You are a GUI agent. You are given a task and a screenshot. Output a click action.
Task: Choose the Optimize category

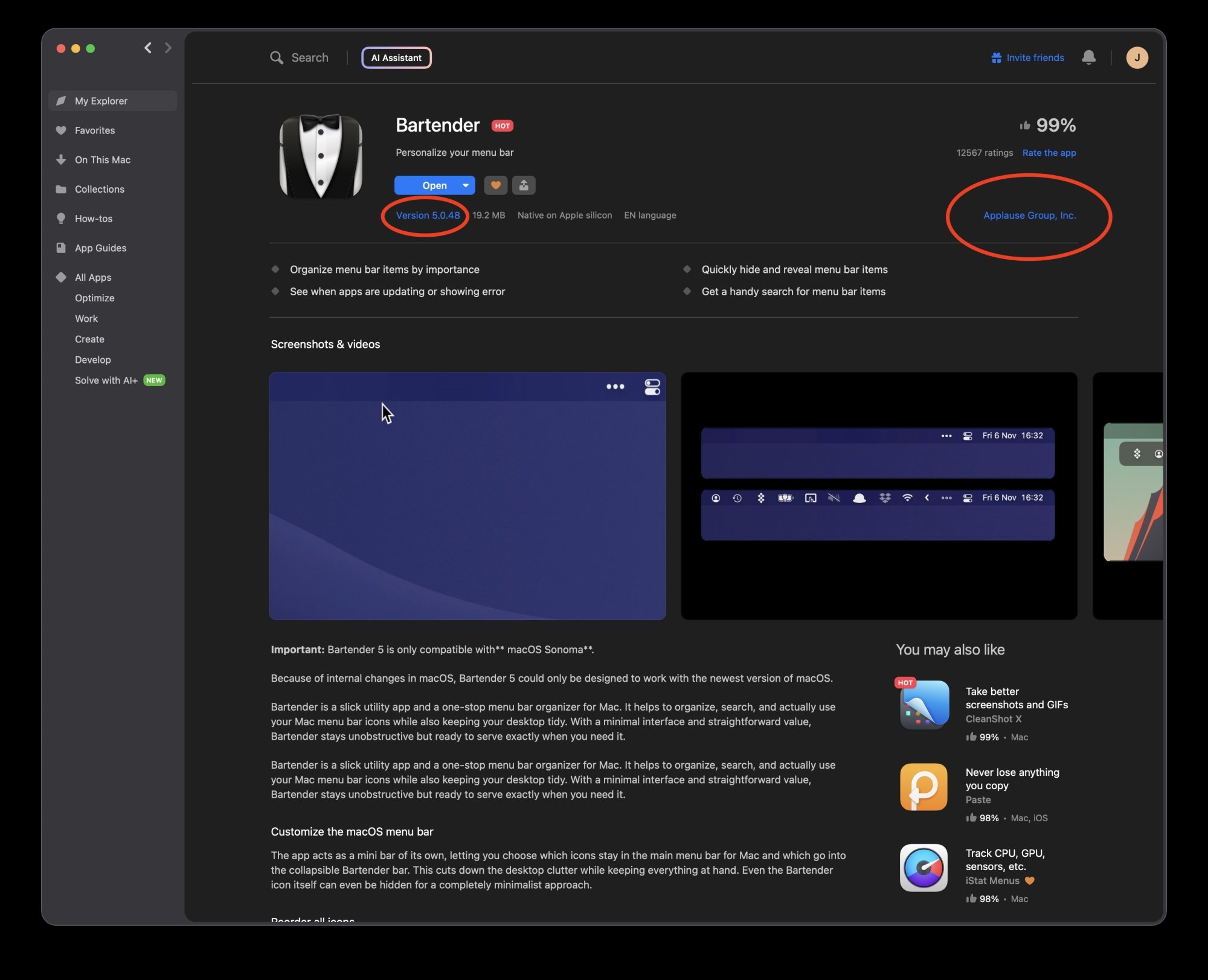(x=95, y=298)
